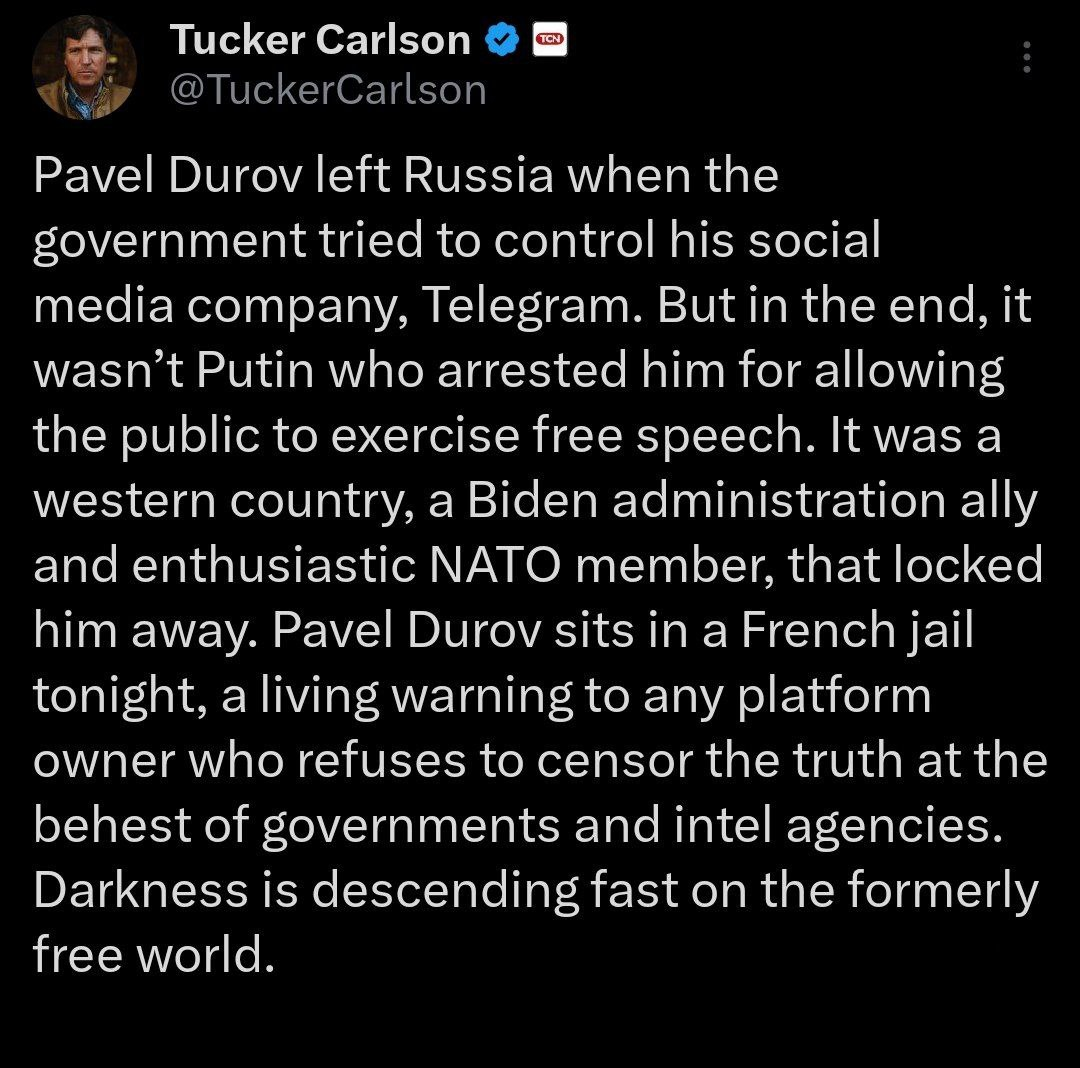Open the three-dot more options menu

(1027, 57)
